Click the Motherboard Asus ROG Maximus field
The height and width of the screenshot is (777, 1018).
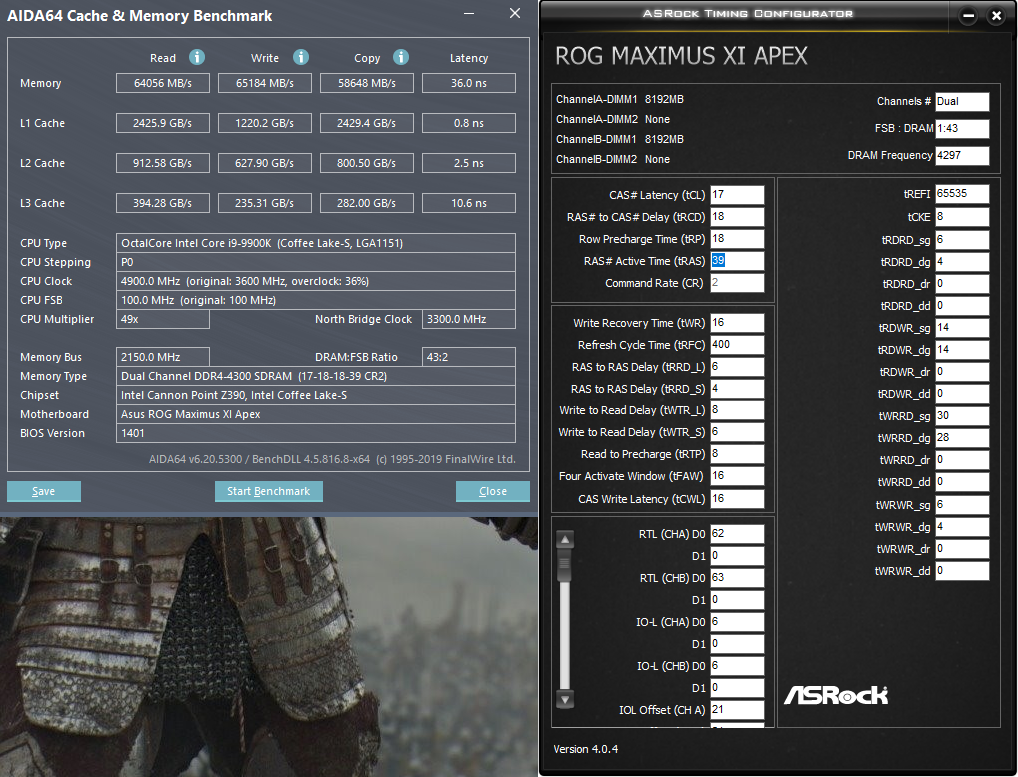(x=316, y=414)
